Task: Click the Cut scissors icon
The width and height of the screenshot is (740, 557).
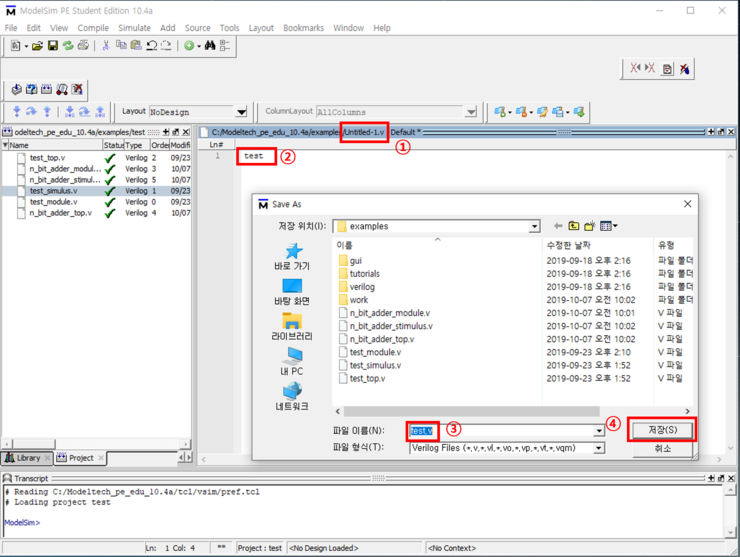Action: click(106, 45)
